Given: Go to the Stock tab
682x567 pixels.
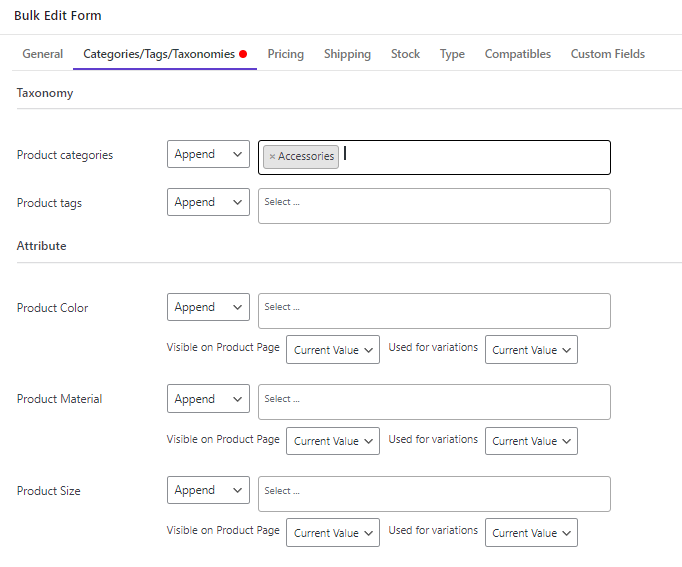Looking at the screenshot, I should [405, 54].
